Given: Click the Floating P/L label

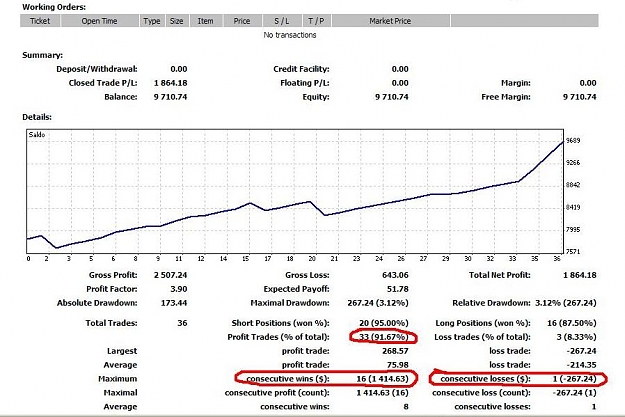Looking at the screenshot, I should coord(305,83).
